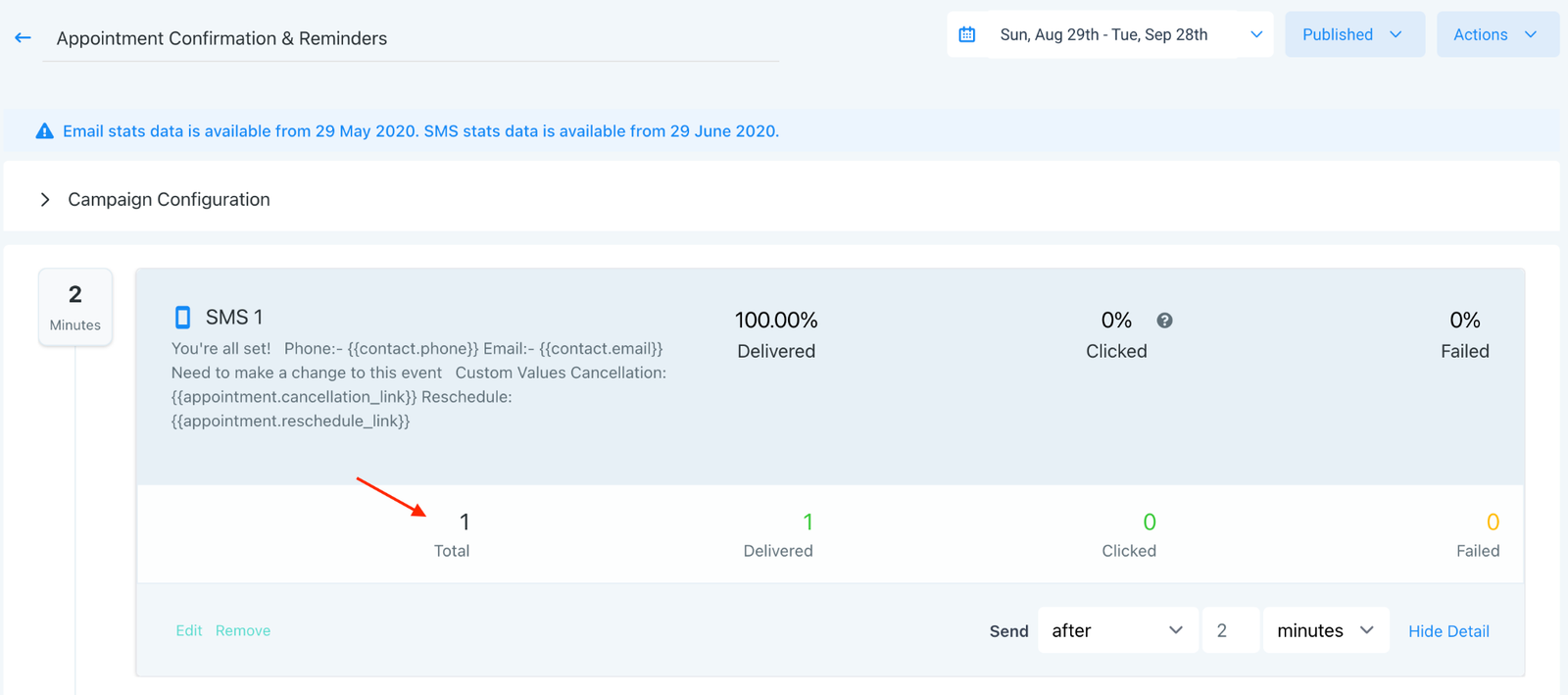The height and width of the screenshot is (695, 1568).
Task: Click the SMS 1 phone icon
Action: (x=182, y=317)
